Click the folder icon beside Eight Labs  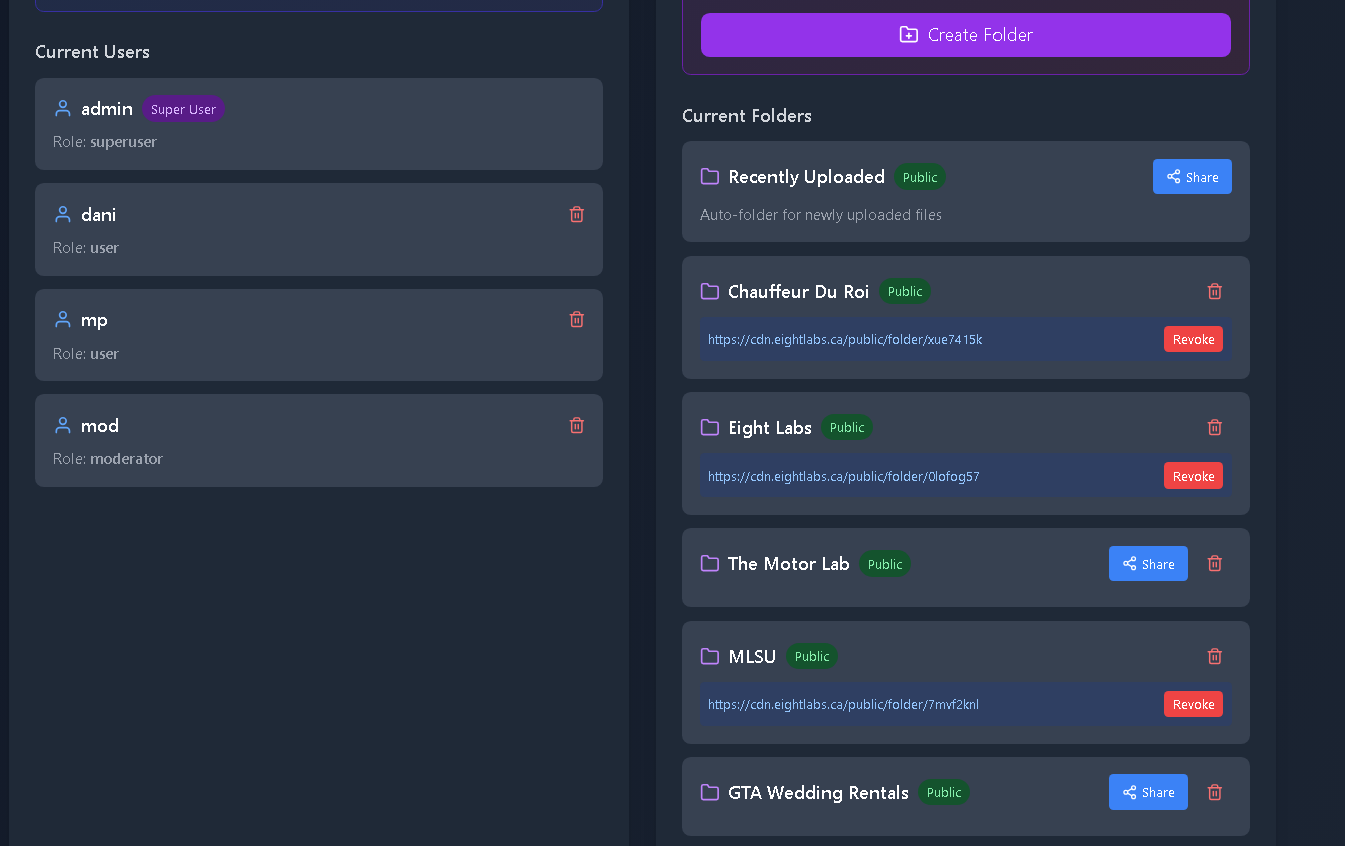pyautogui.click(x=709, y=427)
